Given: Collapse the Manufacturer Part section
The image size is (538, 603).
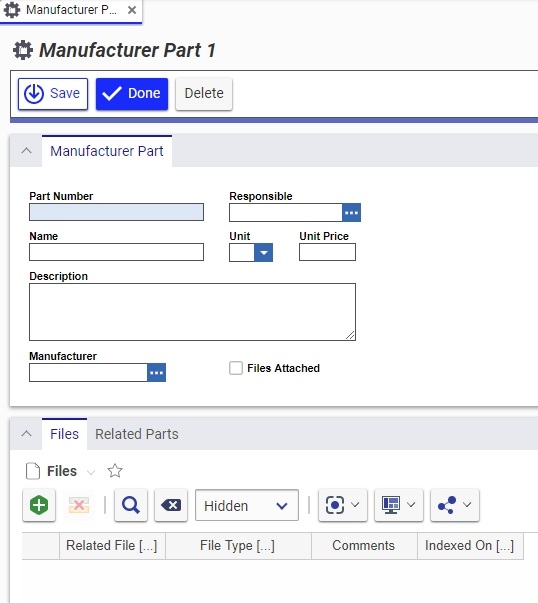Looking at the screenshot, I should pyautogui.click(x=26, y=151).
